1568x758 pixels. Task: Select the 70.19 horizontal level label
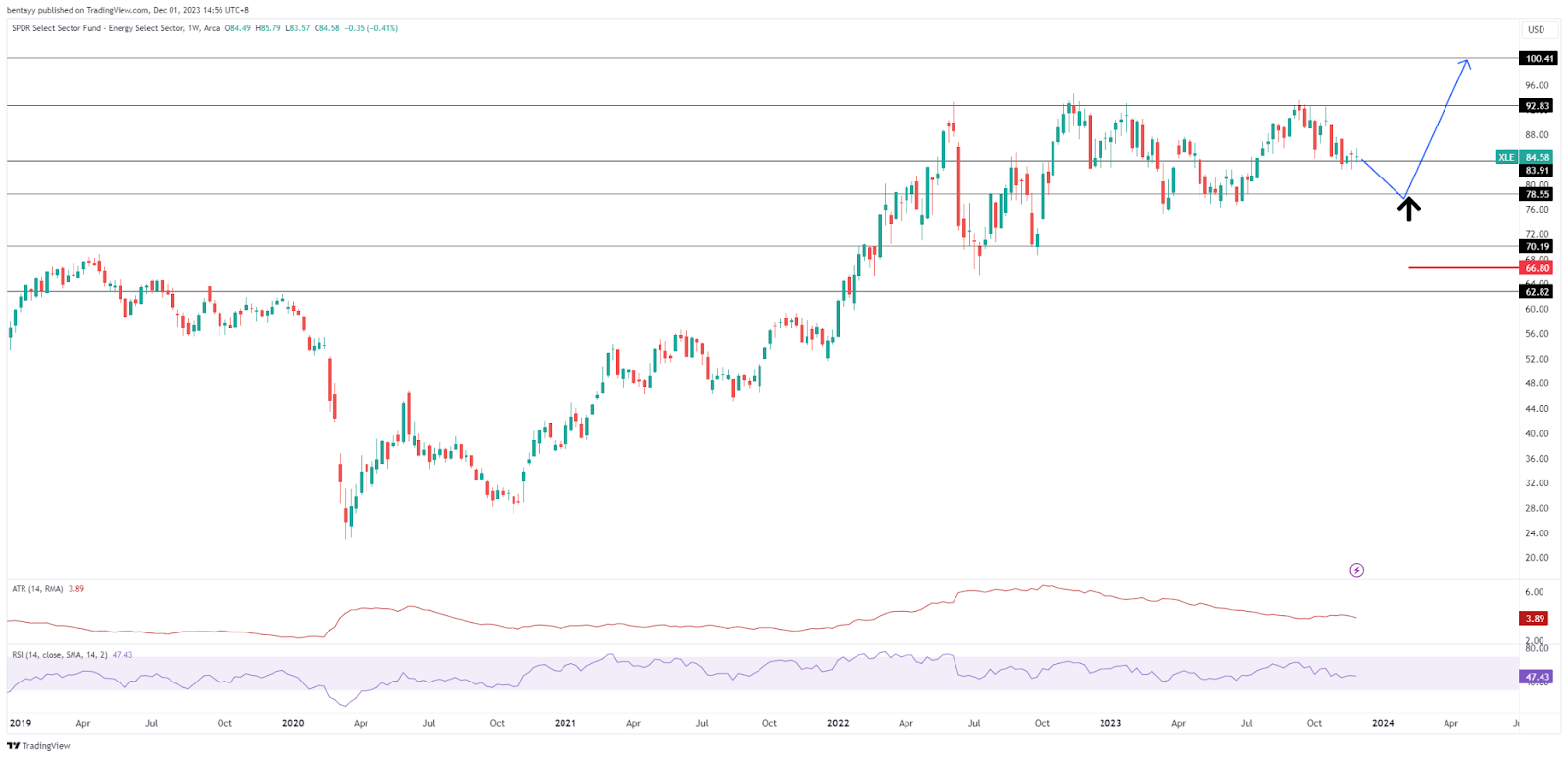tap(1537, 247)
